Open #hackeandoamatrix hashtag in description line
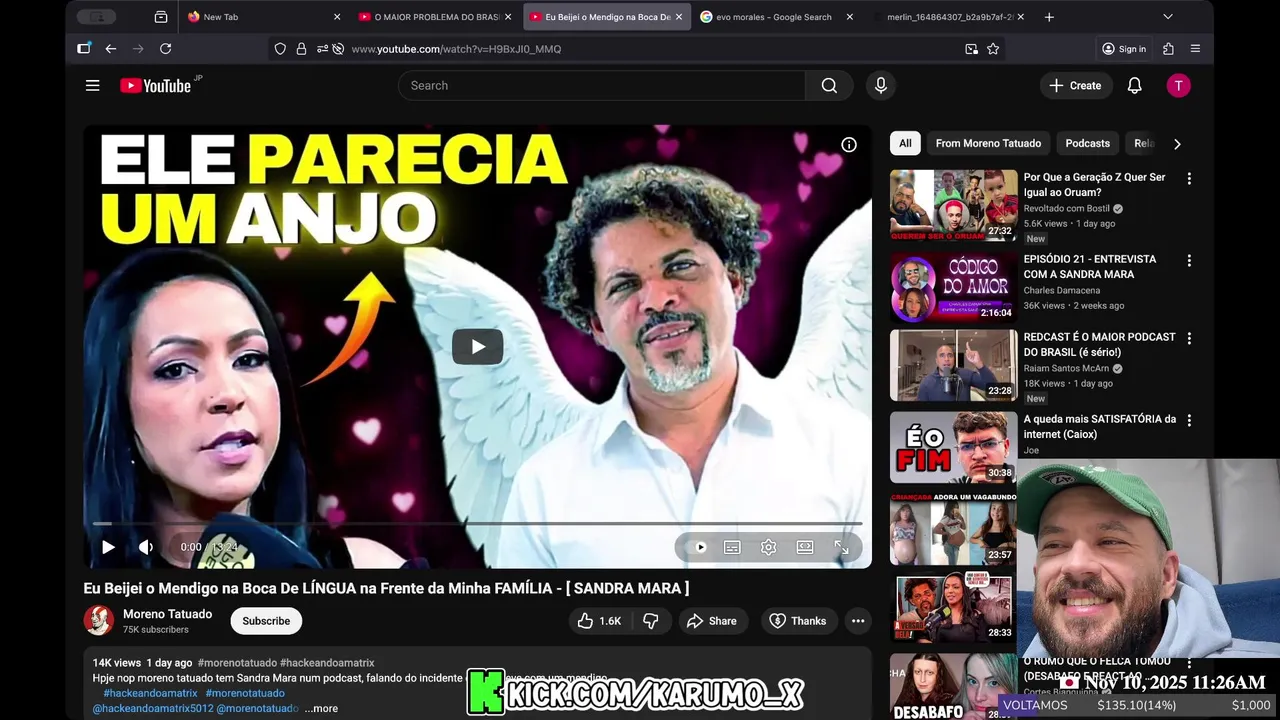 tap(150, 693)
